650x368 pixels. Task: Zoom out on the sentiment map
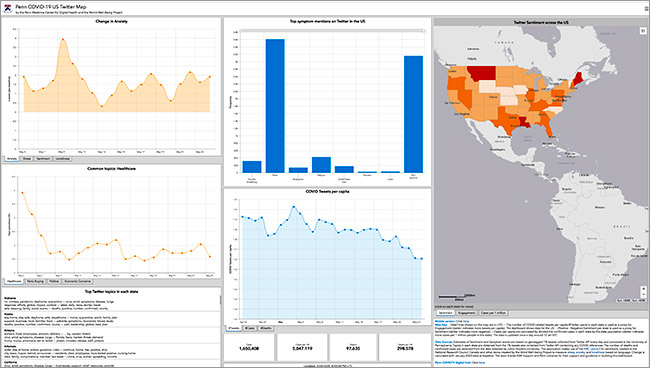643,294
